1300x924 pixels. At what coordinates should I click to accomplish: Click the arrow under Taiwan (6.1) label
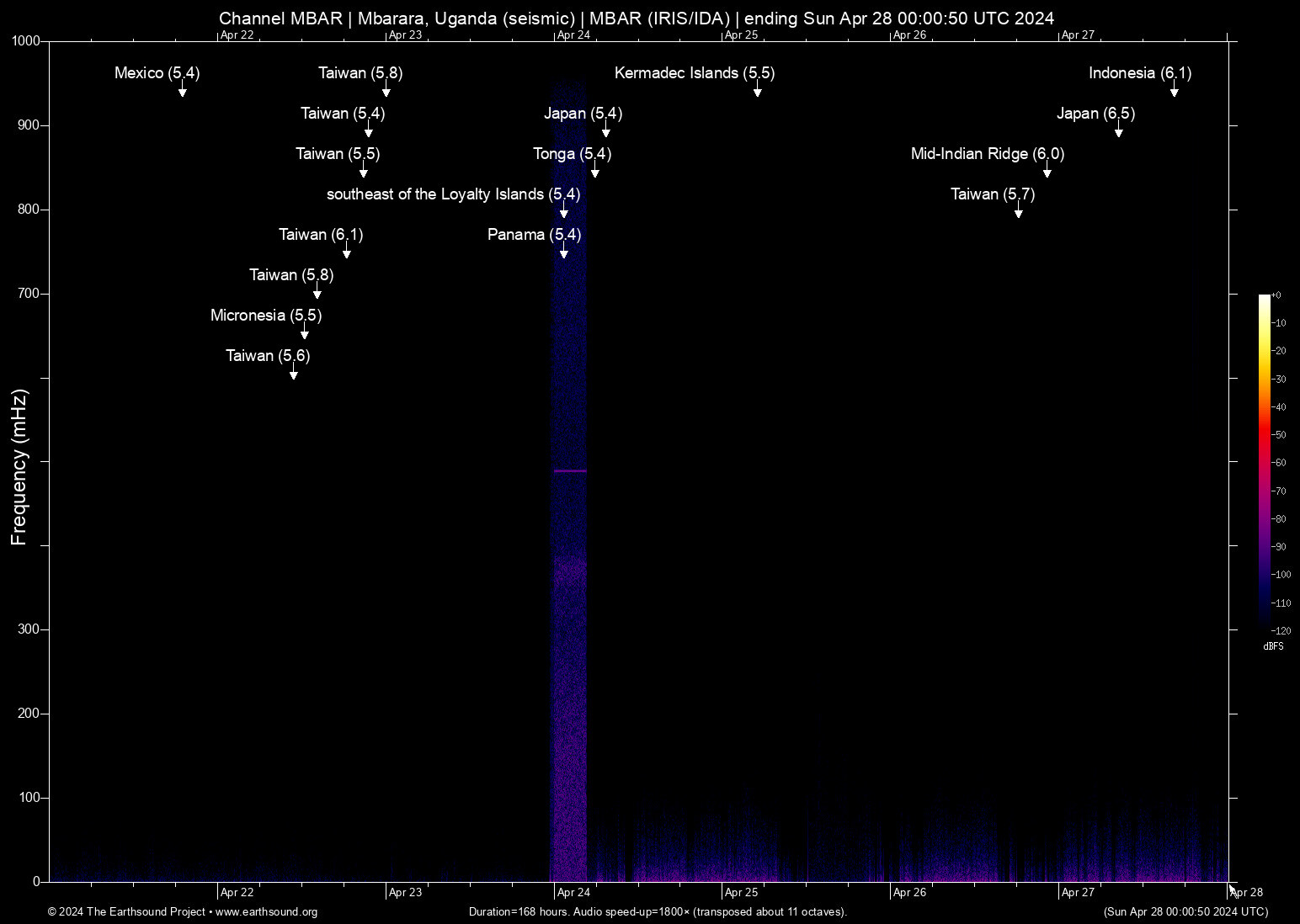(x=346, y=252)
